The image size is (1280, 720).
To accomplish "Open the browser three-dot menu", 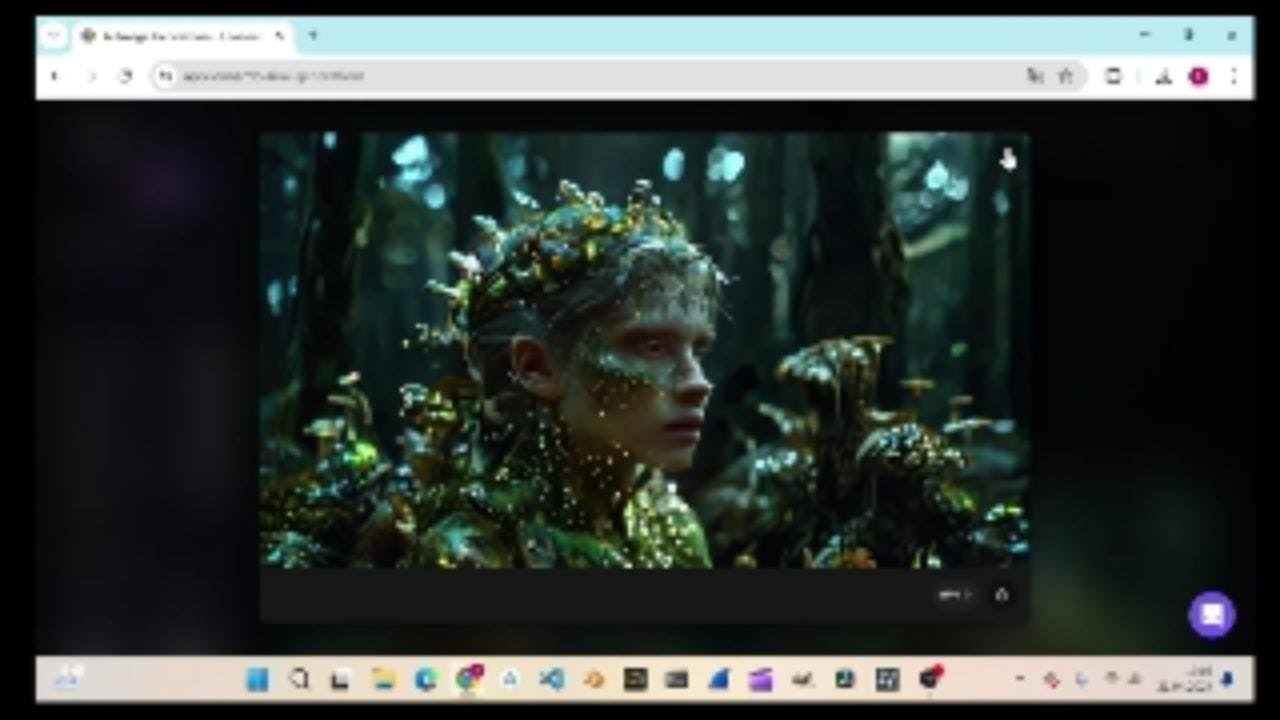I will pyautogui.click(x=1233, y=76).
